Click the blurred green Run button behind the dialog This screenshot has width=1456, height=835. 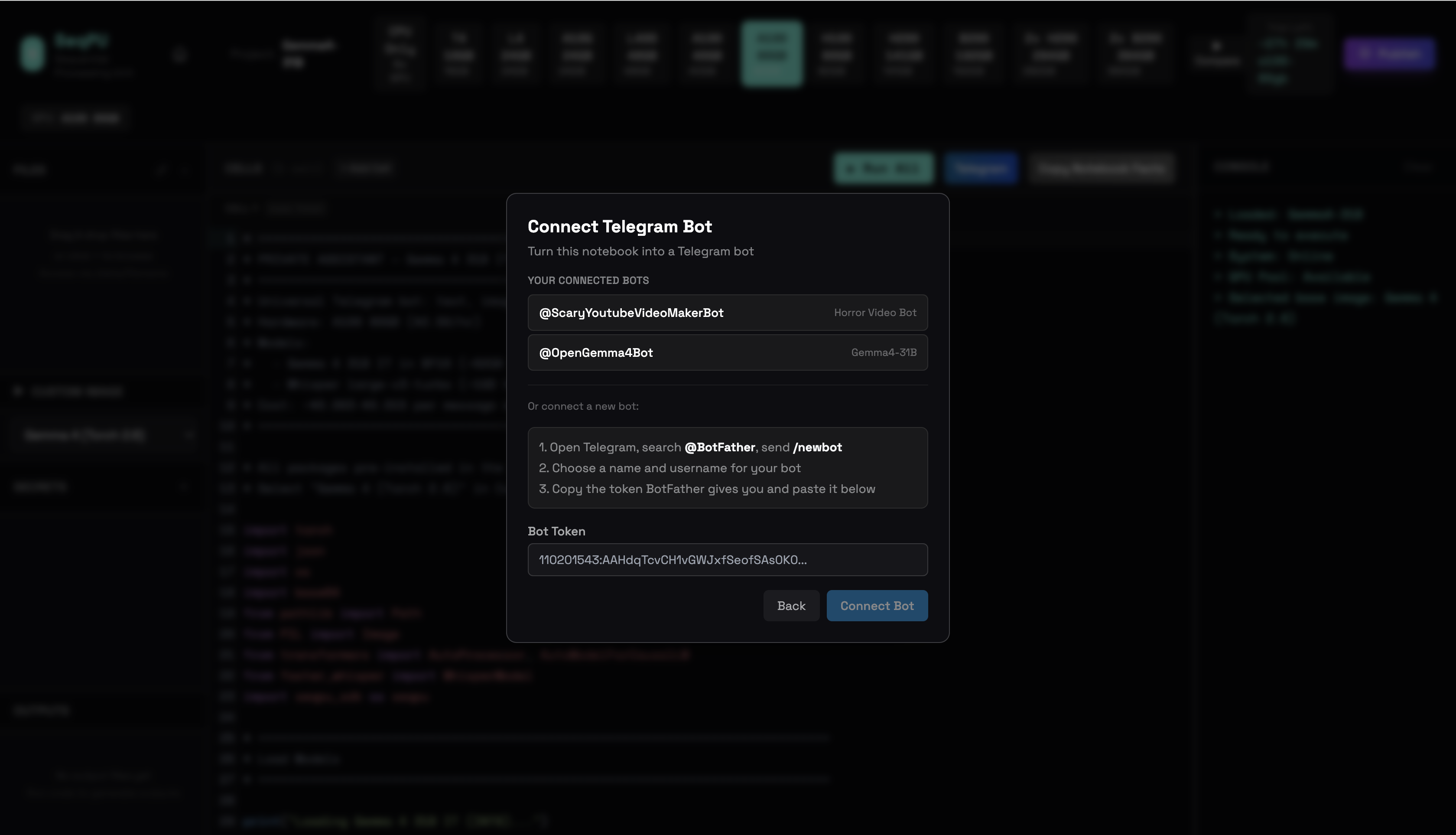tap(883, 168)
